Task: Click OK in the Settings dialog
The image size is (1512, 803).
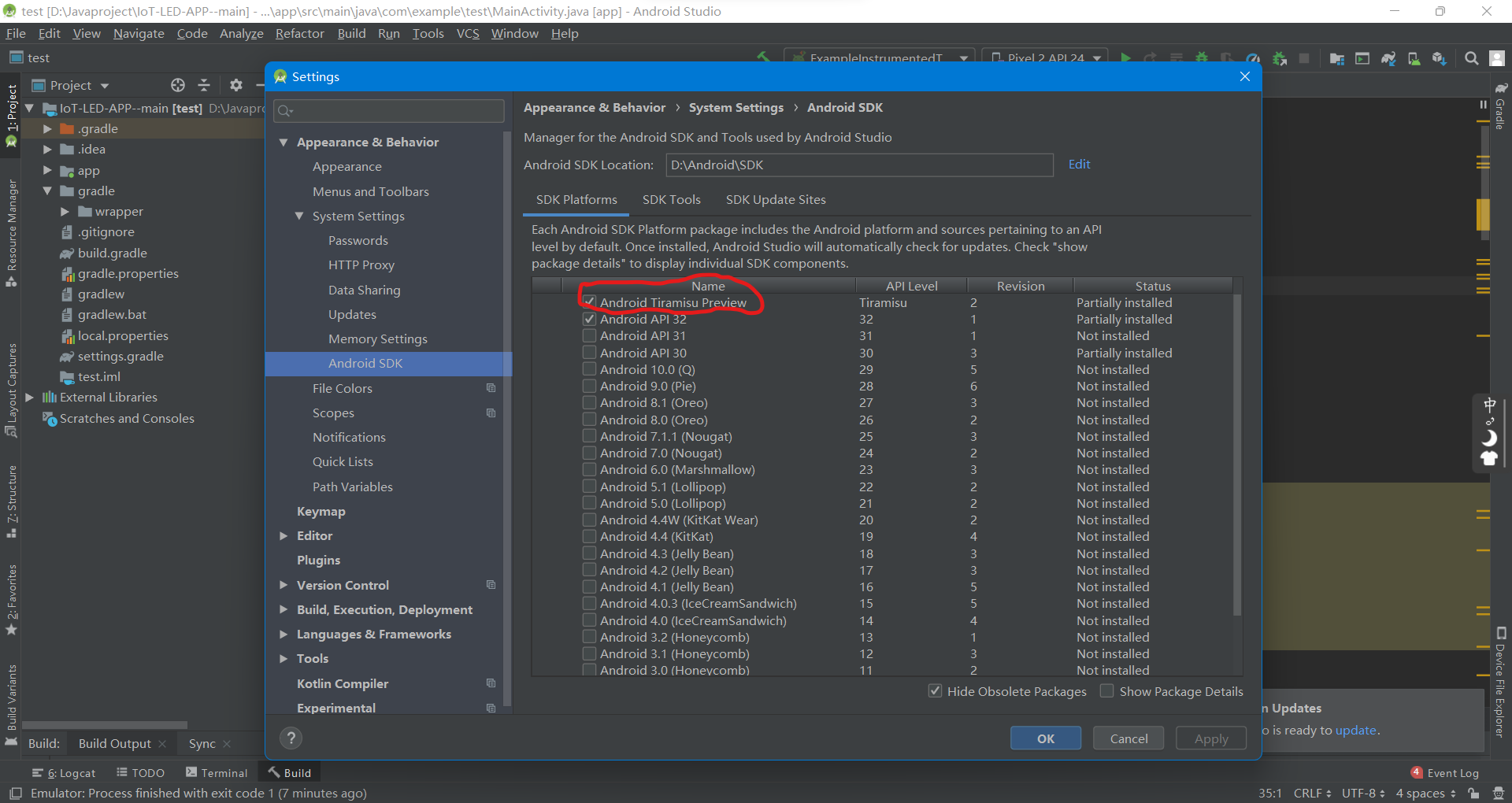Action: click(1046, 738)
